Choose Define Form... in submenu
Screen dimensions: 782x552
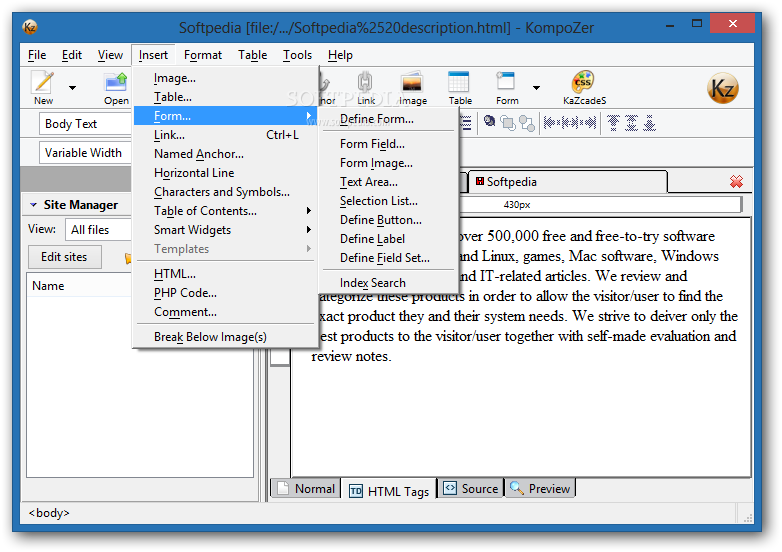[389, 119]
